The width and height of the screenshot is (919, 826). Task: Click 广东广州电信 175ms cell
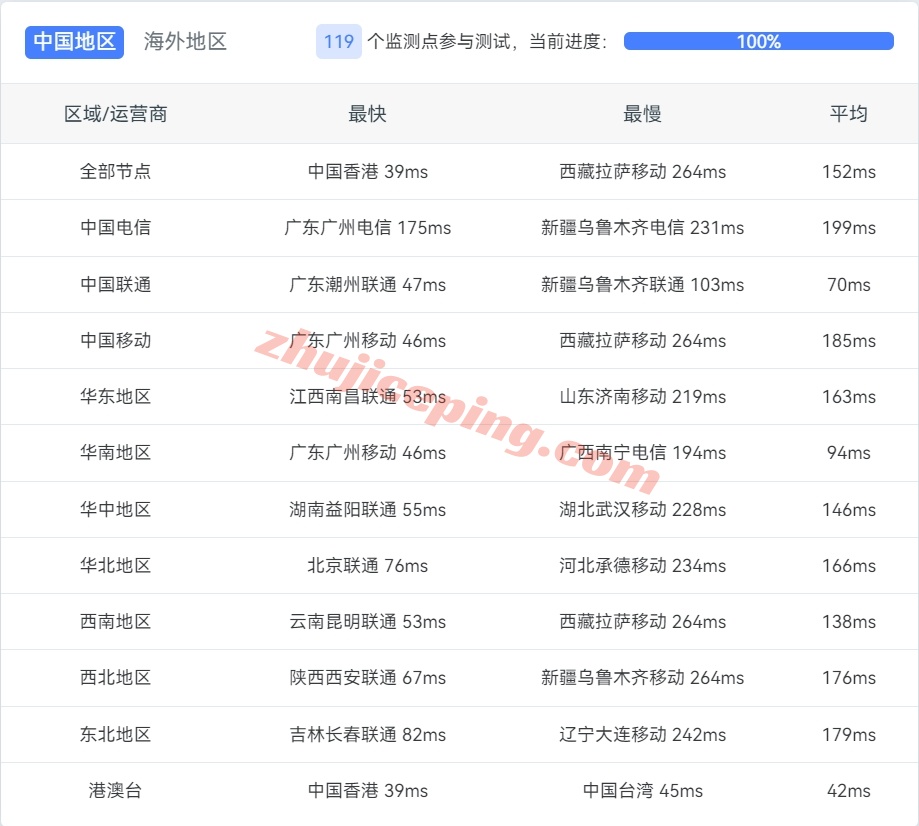point(367,227)
